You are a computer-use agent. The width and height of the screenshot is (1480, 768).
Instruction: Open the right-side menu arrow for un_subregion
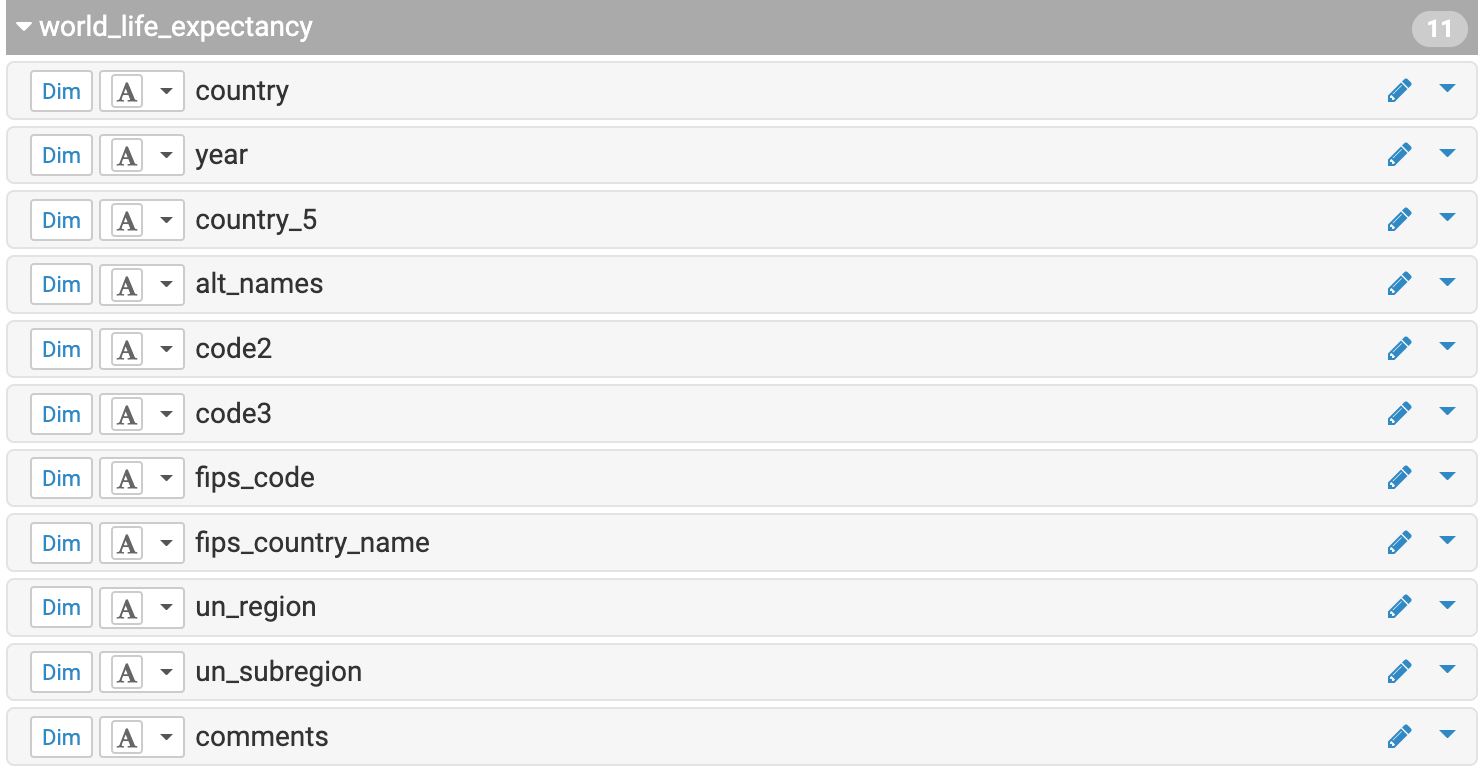[1447, 671]
